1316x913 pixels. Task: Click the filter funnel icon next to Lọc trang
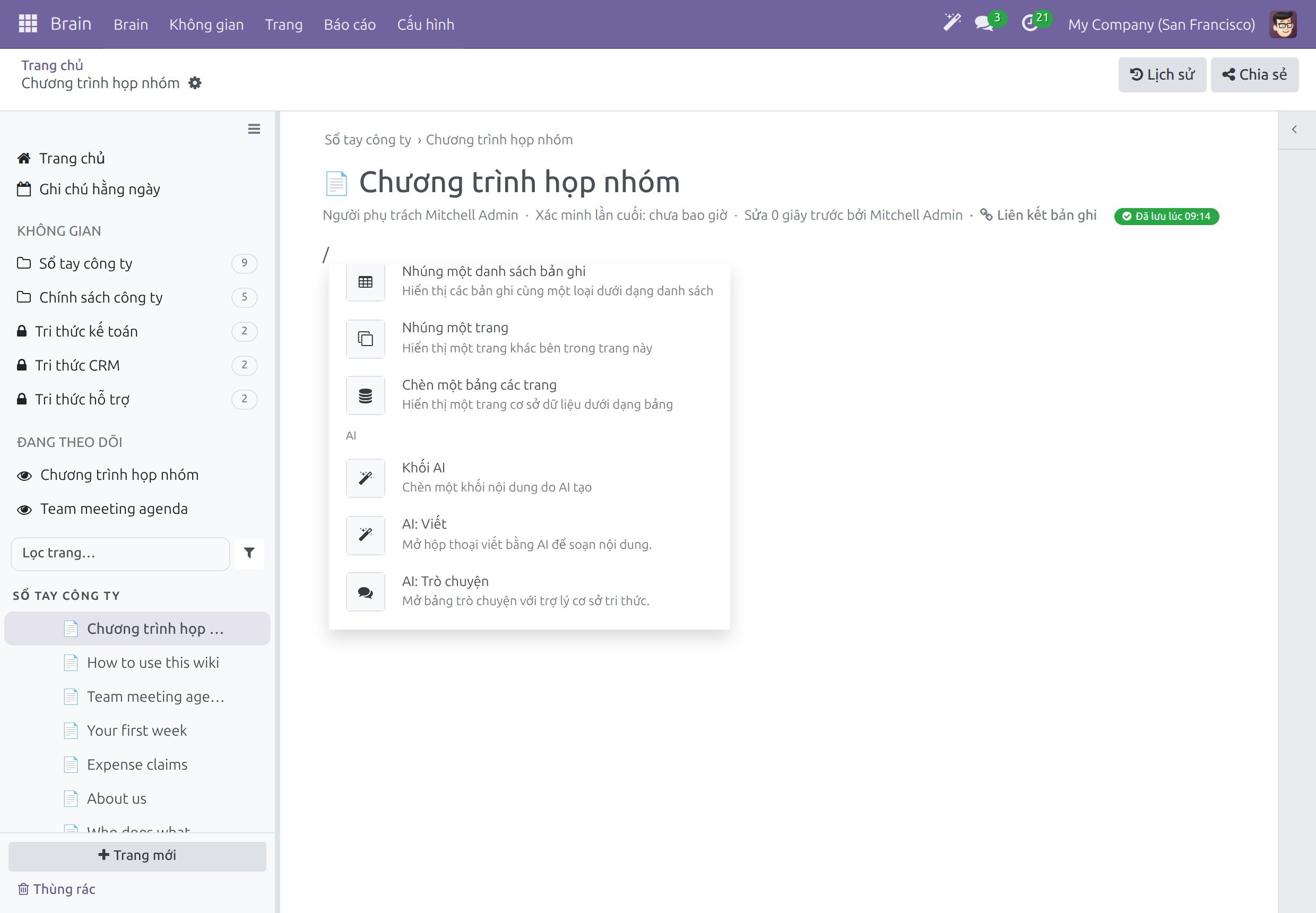[x=249, y=553]
